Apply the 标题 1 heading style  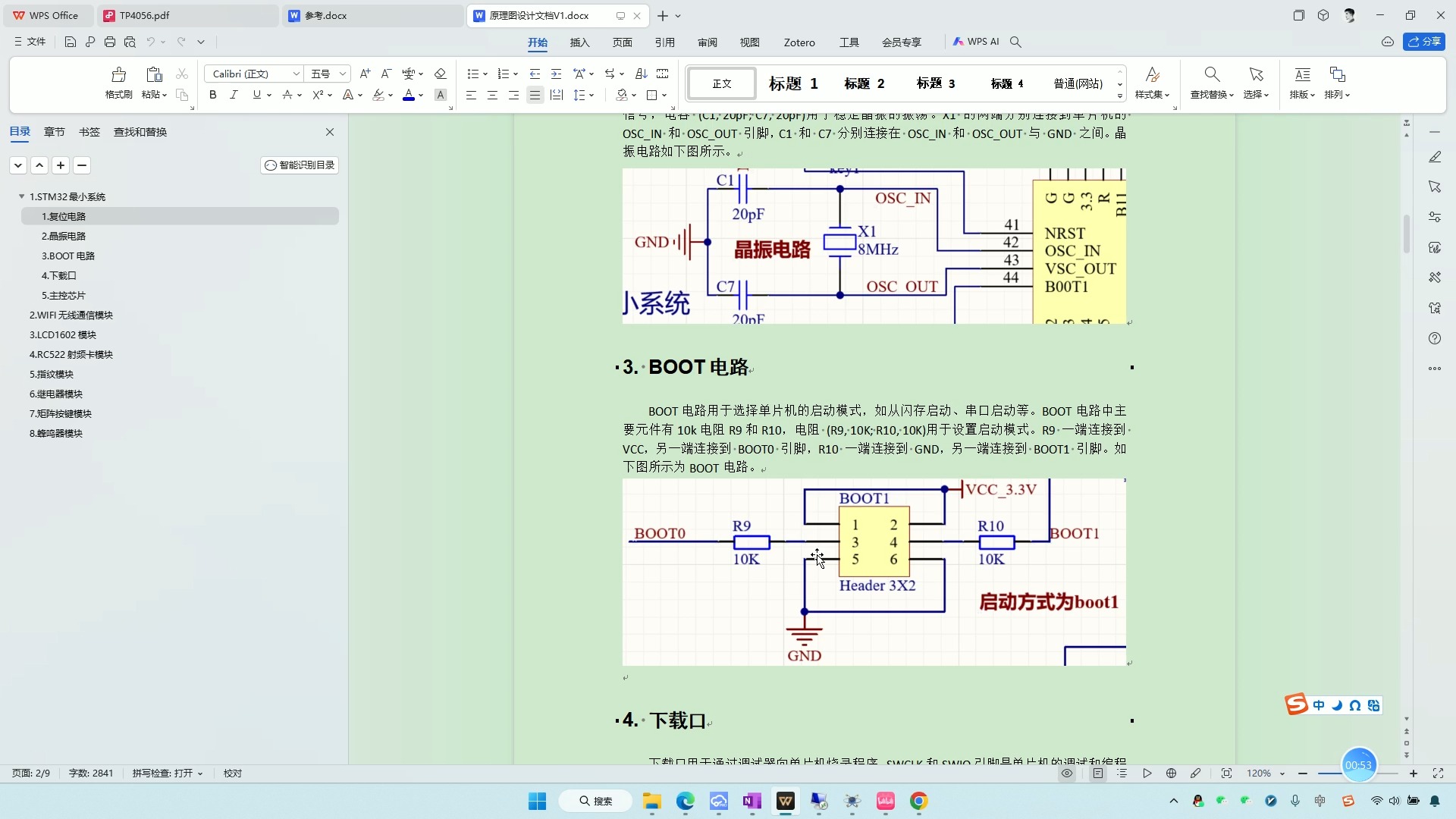pos(792,83)
